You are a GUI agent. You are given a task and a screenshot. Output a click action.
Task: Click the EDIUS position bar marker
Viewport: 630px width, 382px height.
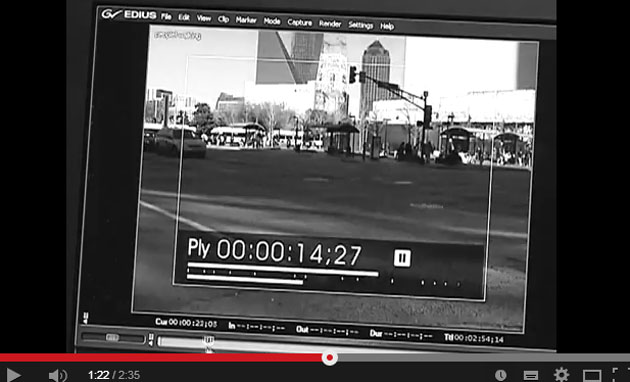(x=208, y=341)
